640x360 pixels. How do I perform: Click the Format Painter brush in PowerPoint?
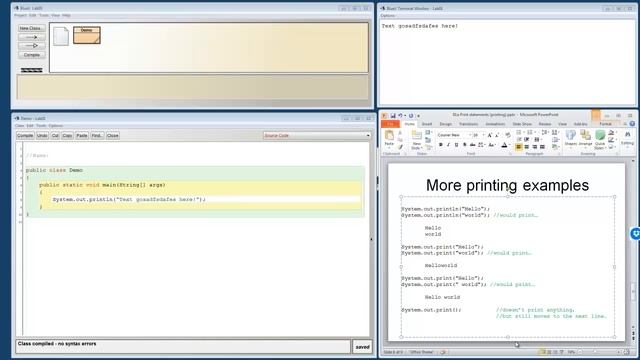(x=400, y=147)
